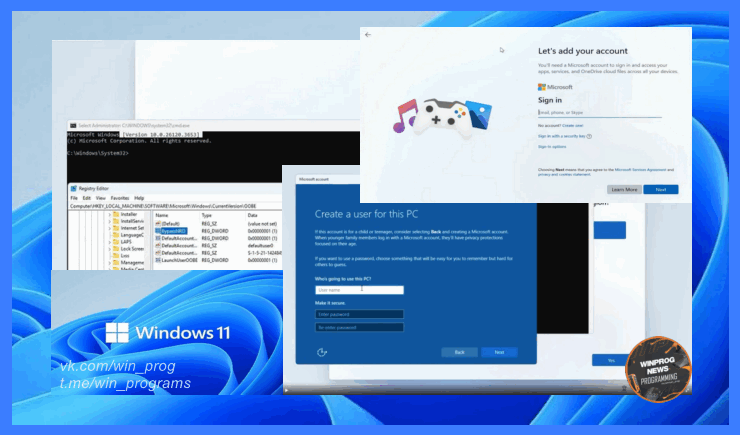Expand the Internet Settings key in registry tree
This screenshot has width=740, height=435.
coord(110,228)
